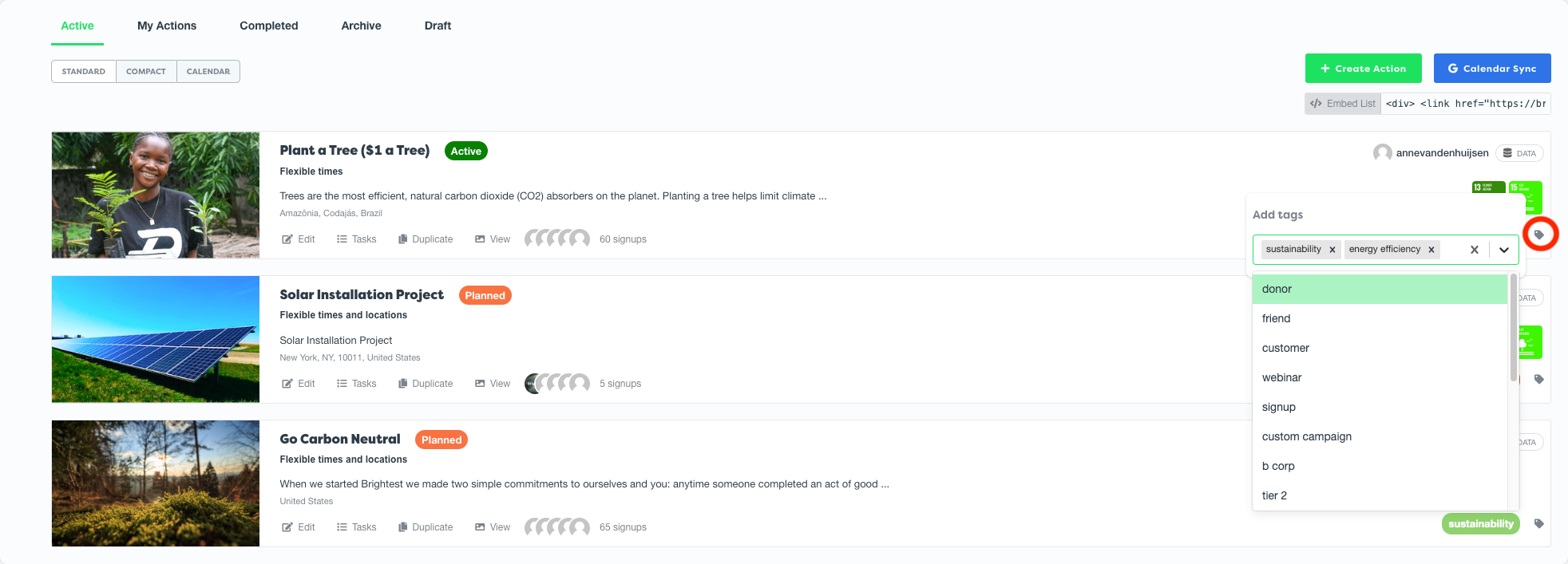
Task: Click the tag icon on Plant a Tree
Action: pos(1539,235)
